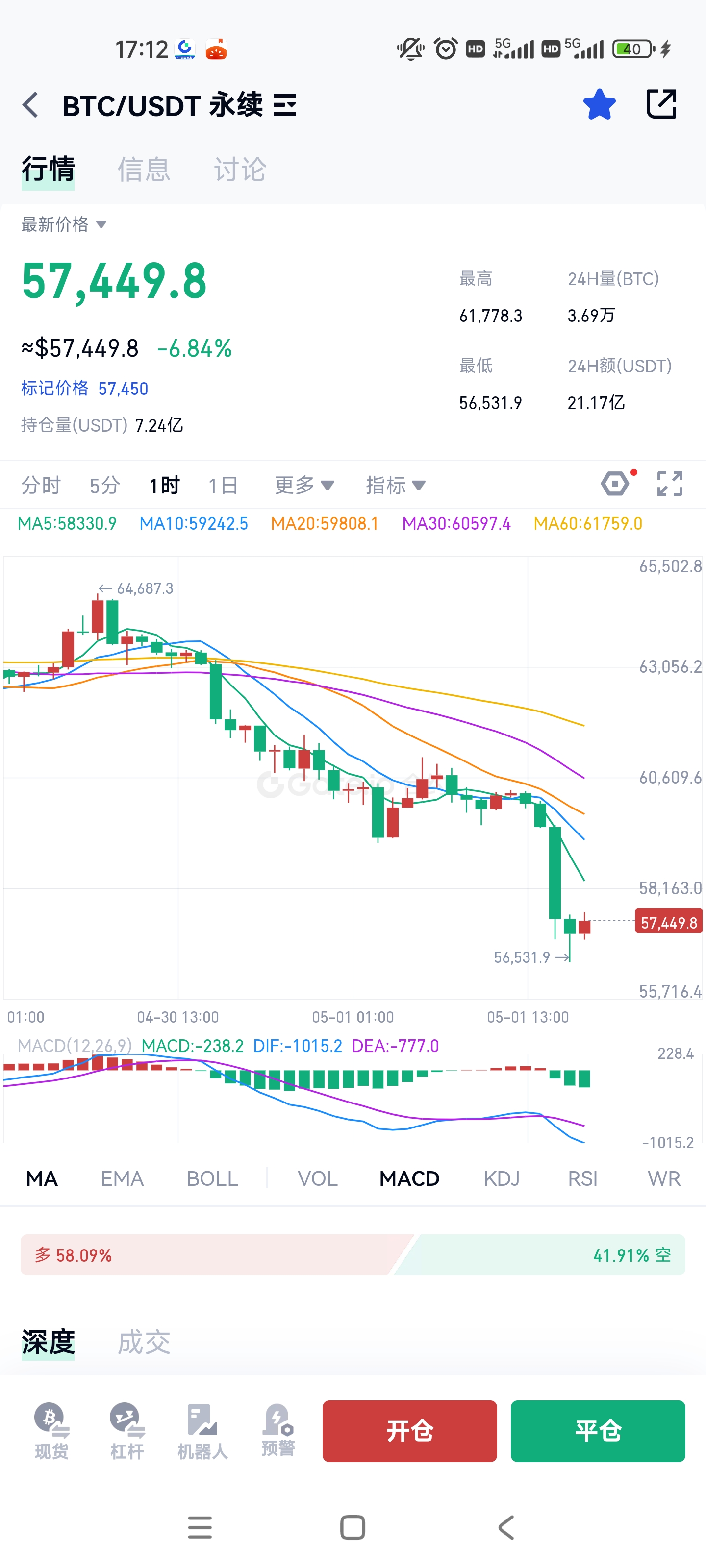Image resolution: width=706 pixels, height=1568 pixels.
Task: Toggle the BOLL overlay indicator
Action: (x=212, y=1178)
